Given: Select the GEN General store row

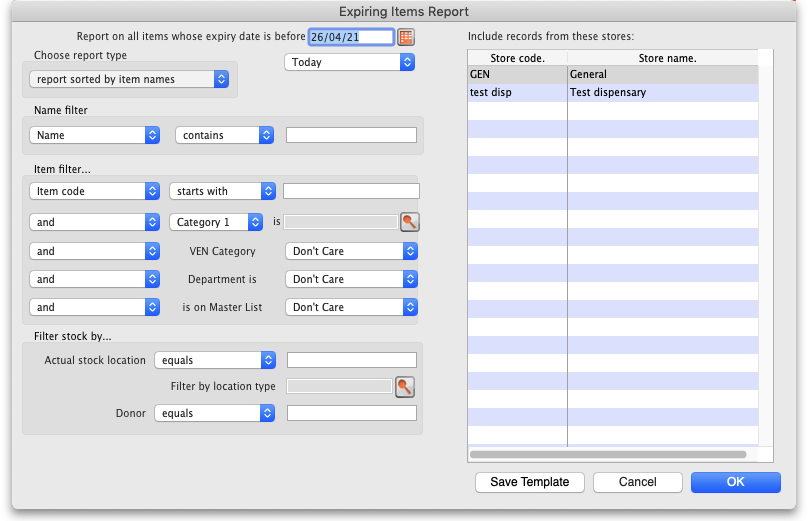Looking at the screenshot, I should [x=612, y=74].
